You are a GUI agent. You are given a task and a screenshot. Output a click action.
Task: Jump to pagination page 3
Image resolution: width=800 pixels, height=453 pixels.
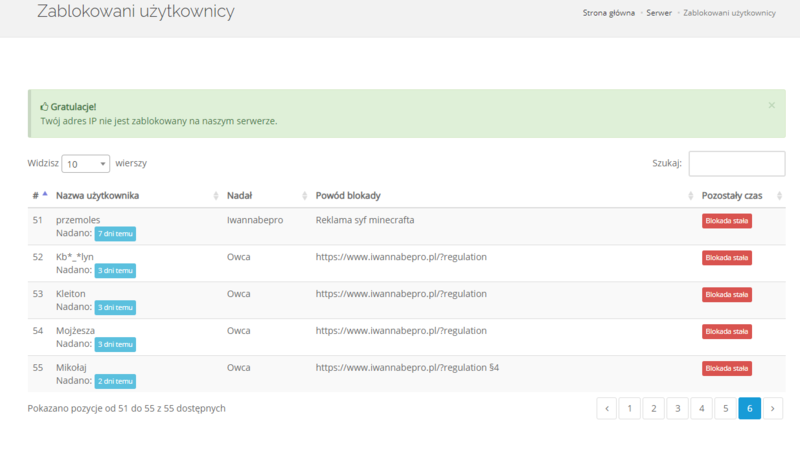[x=678, y=408]
